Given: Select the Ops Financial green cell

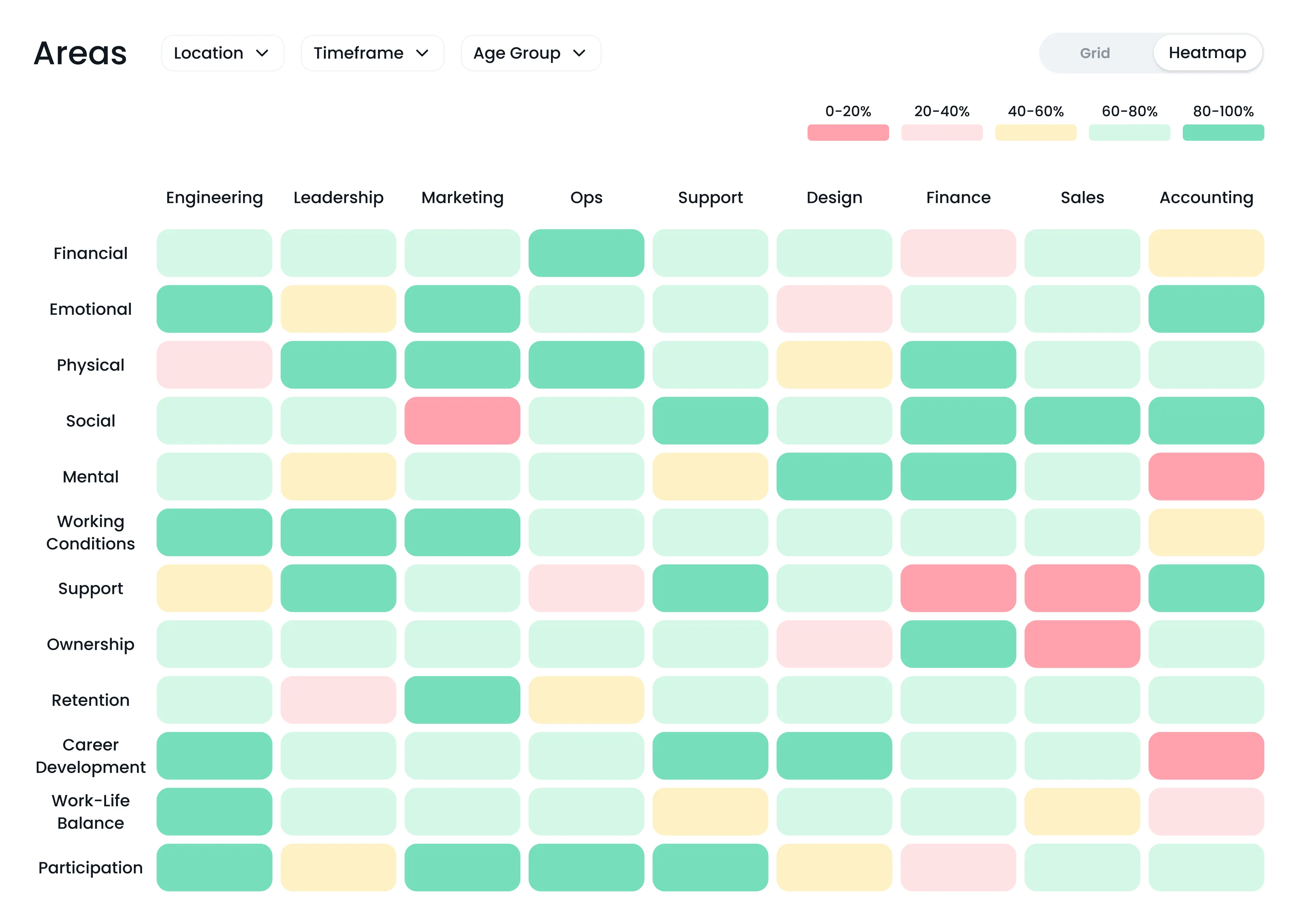Looking at the screenshot, I should tap(586, 253).
